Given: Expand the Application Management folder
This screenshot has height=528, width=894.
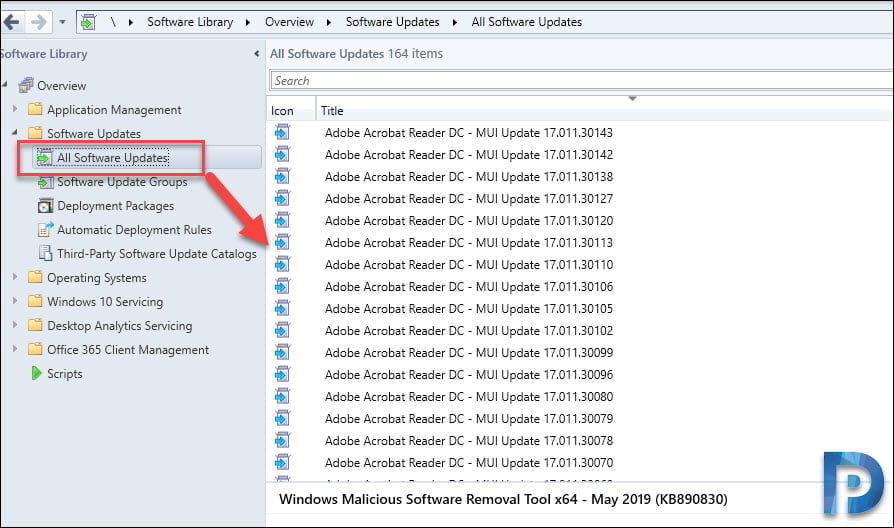Looking at the screenshot, I should 15,108.
